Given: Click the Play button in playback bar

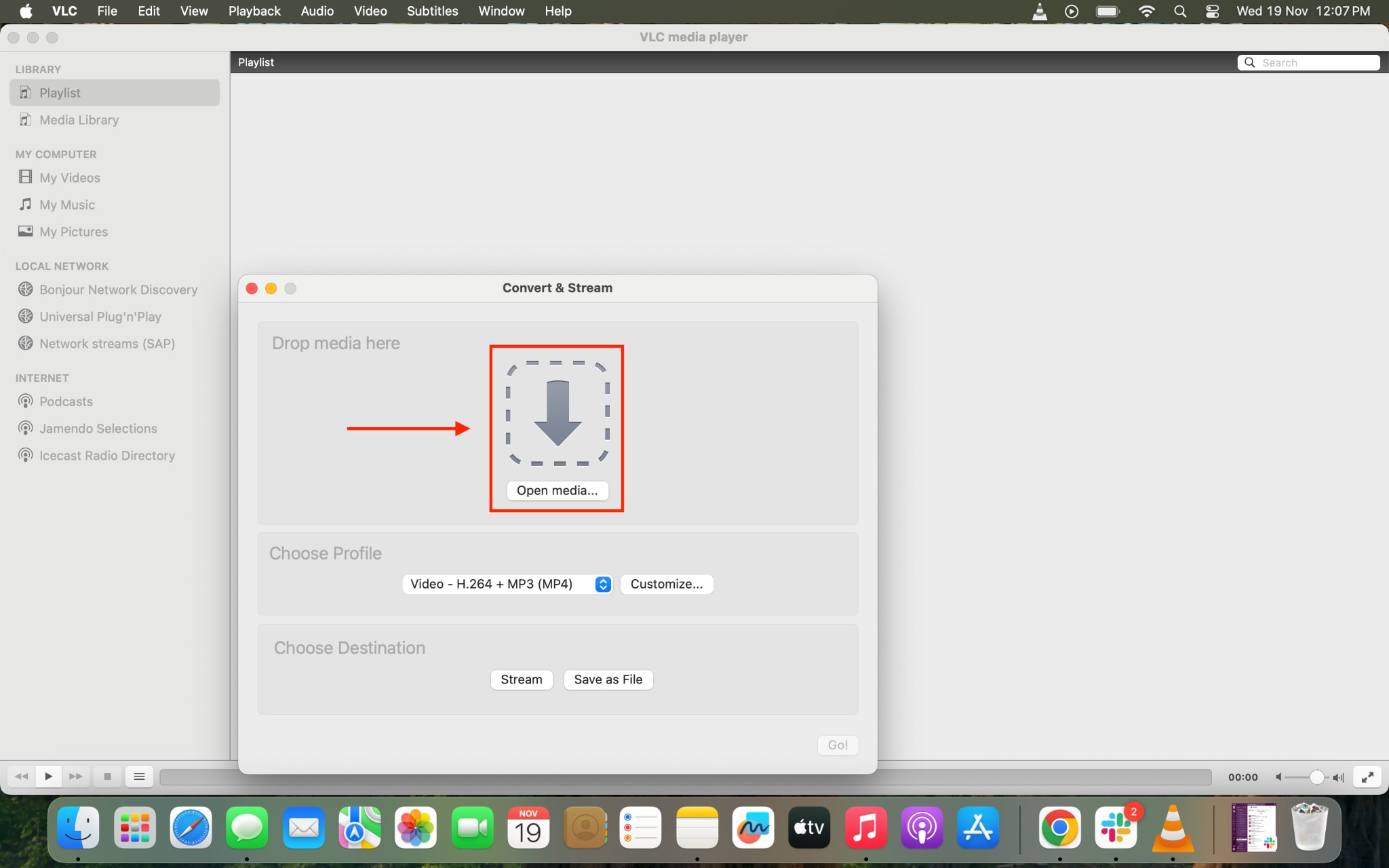Looking at the screenshot, I should coord(48,776).
